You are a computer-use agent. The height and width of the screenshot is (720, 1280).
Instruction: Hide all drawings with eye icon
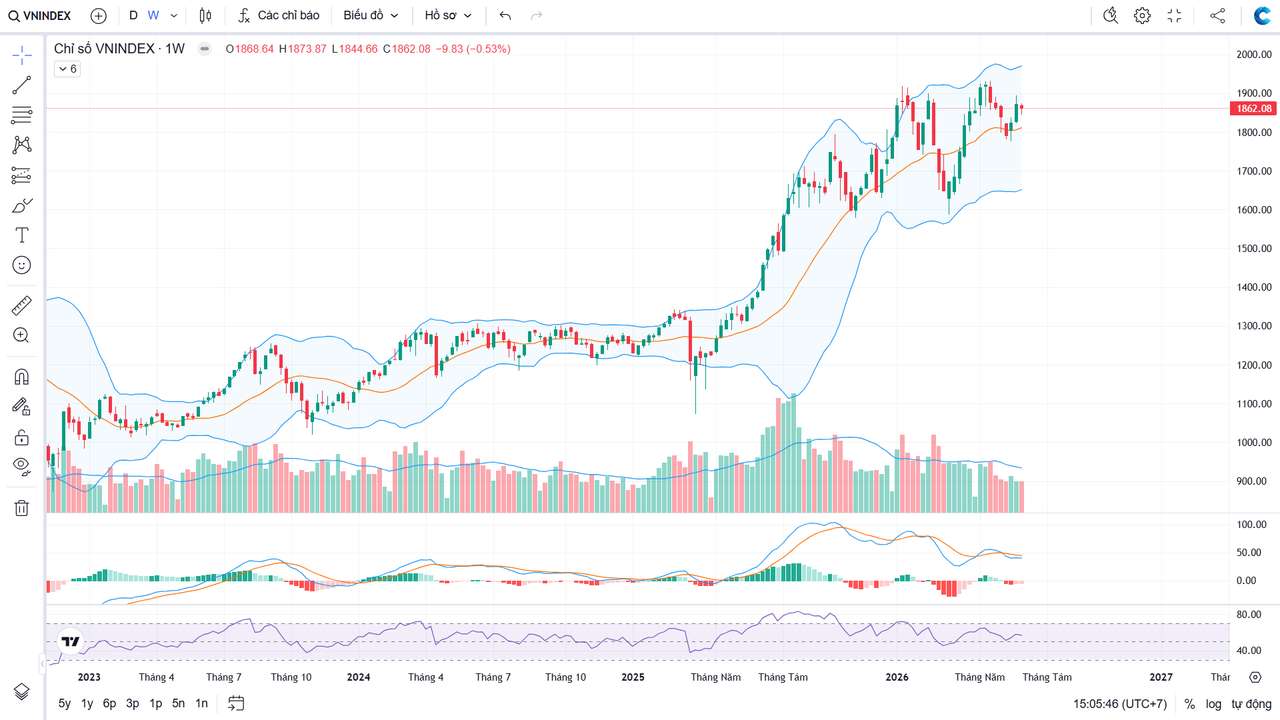coord(21,465)
